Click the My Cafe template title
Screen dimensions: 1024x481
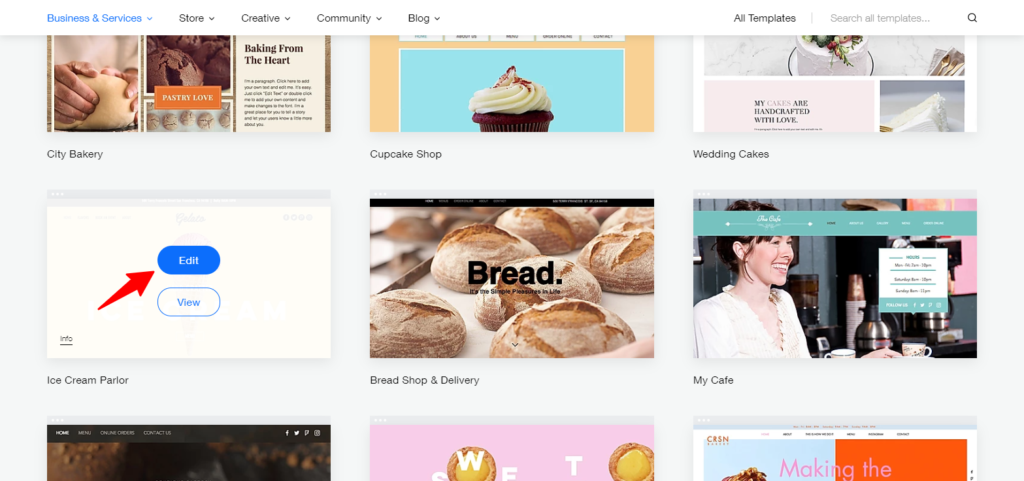713,380
